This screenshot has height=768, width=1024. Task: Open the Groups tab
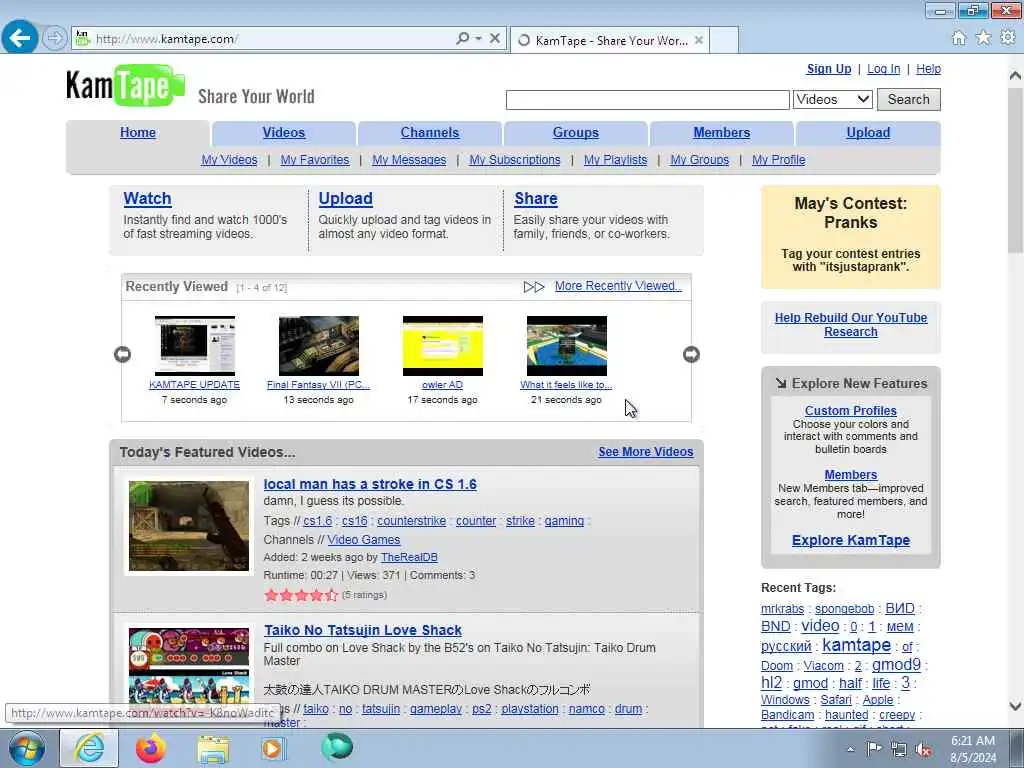point(575,133)
